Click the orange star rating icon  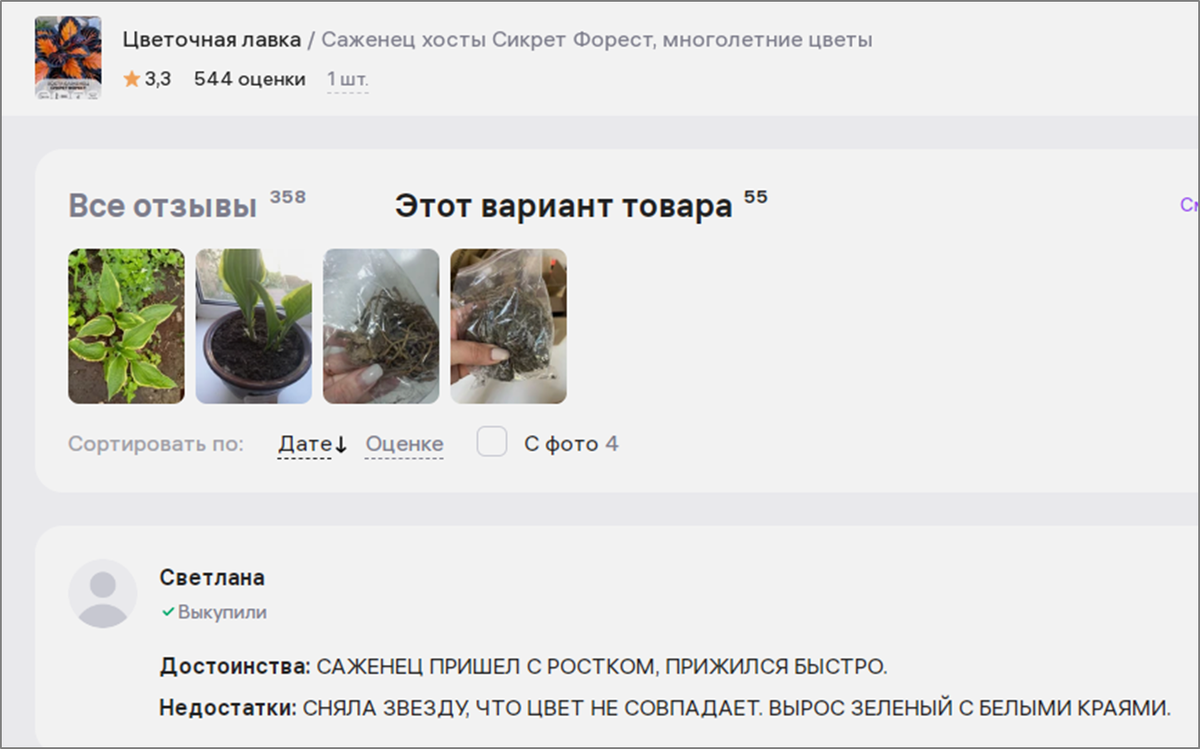(132, 79)
